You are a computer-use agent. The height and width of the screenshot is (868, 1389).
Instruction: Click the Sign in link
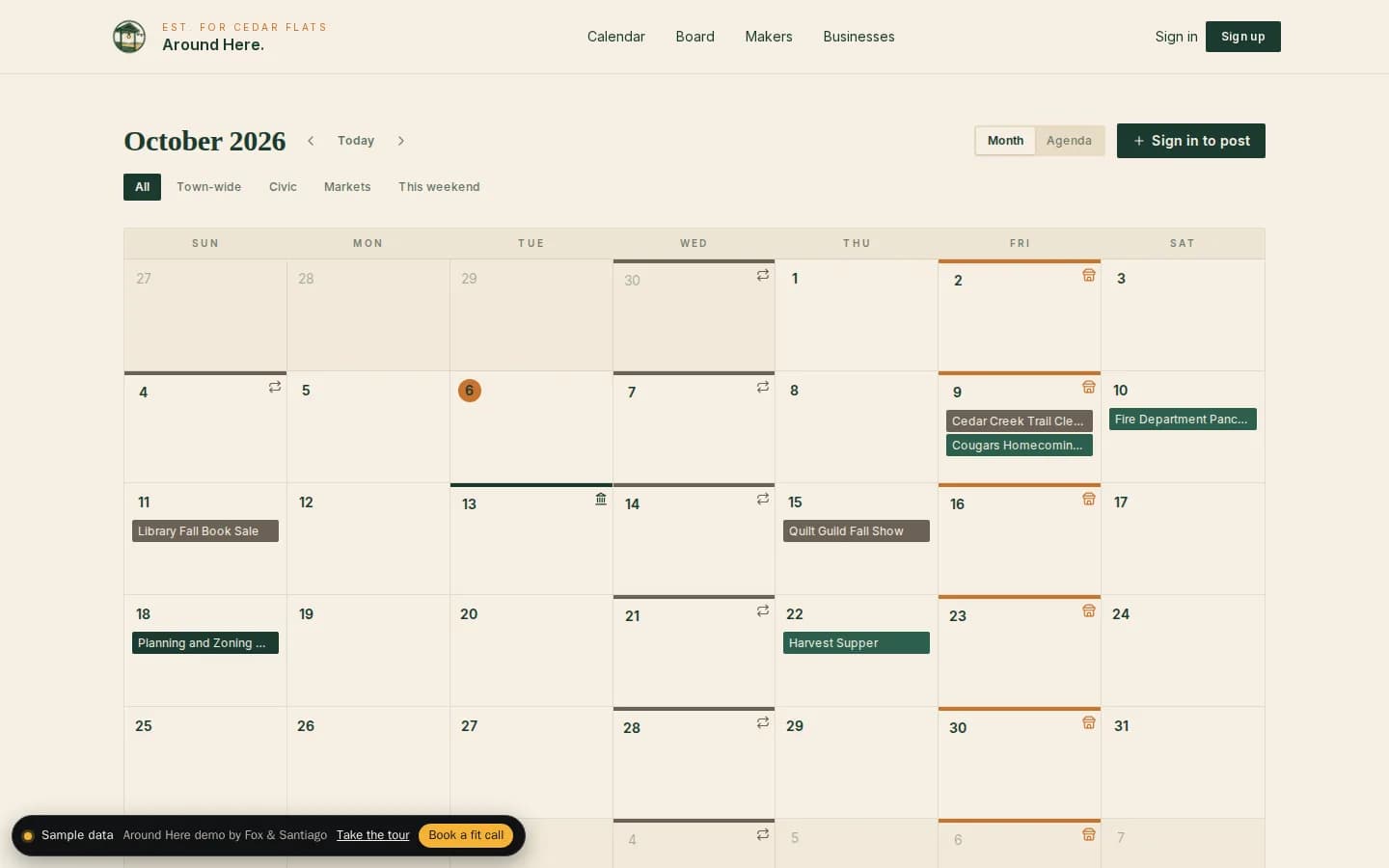pos(1176,37)
